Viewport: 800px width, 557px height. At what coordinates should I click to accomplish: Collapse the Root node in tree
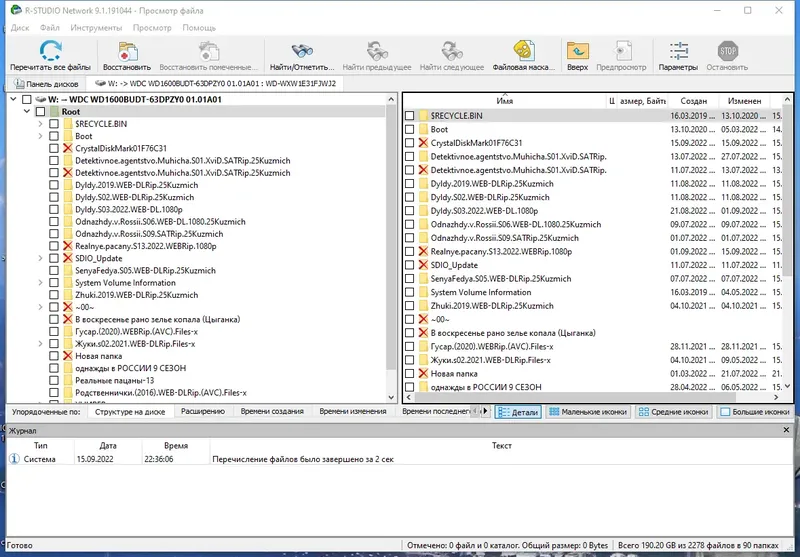pos(27,112)
